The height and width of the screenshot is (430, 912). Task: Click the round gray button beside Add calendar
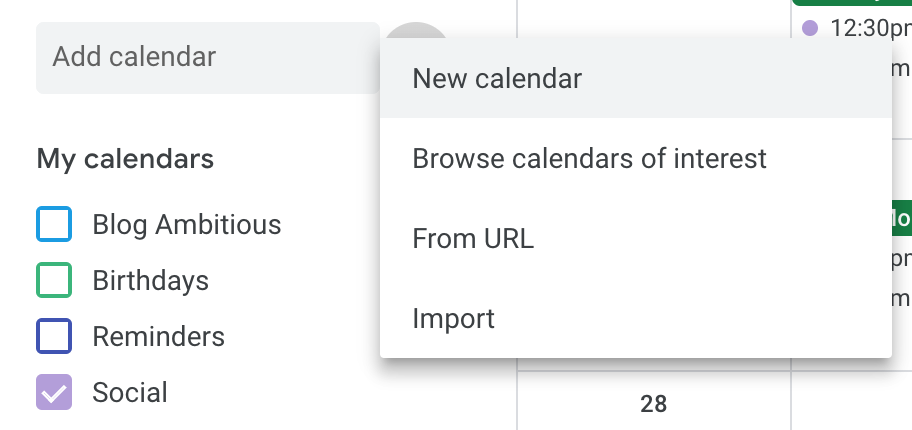coord(415,31)
